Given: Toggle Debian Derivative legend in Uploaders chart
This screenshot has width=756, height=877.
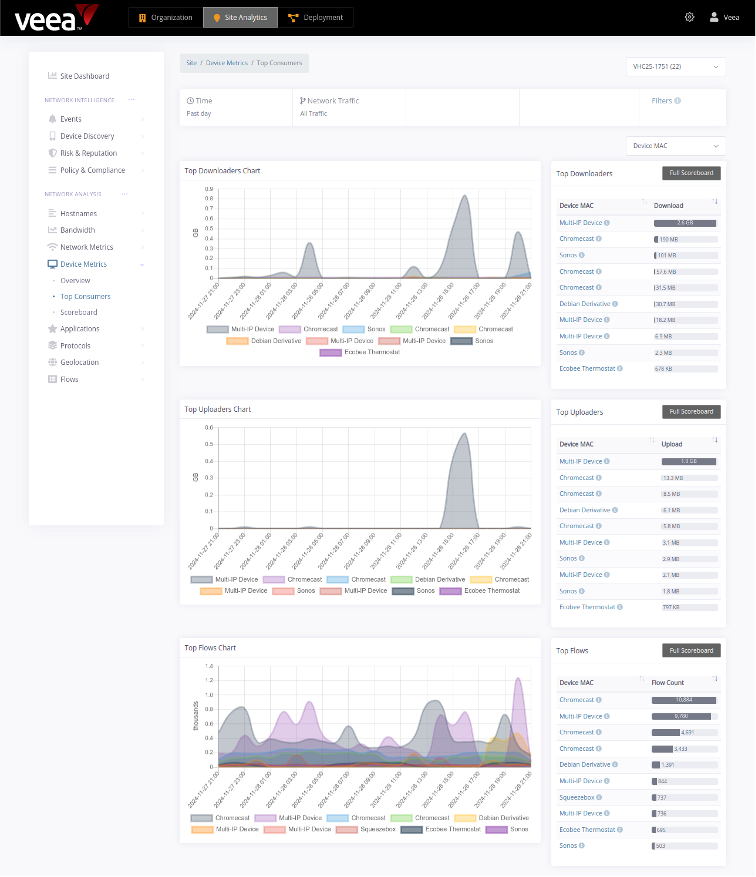Looking at the screenshot, I should [428, 579].
